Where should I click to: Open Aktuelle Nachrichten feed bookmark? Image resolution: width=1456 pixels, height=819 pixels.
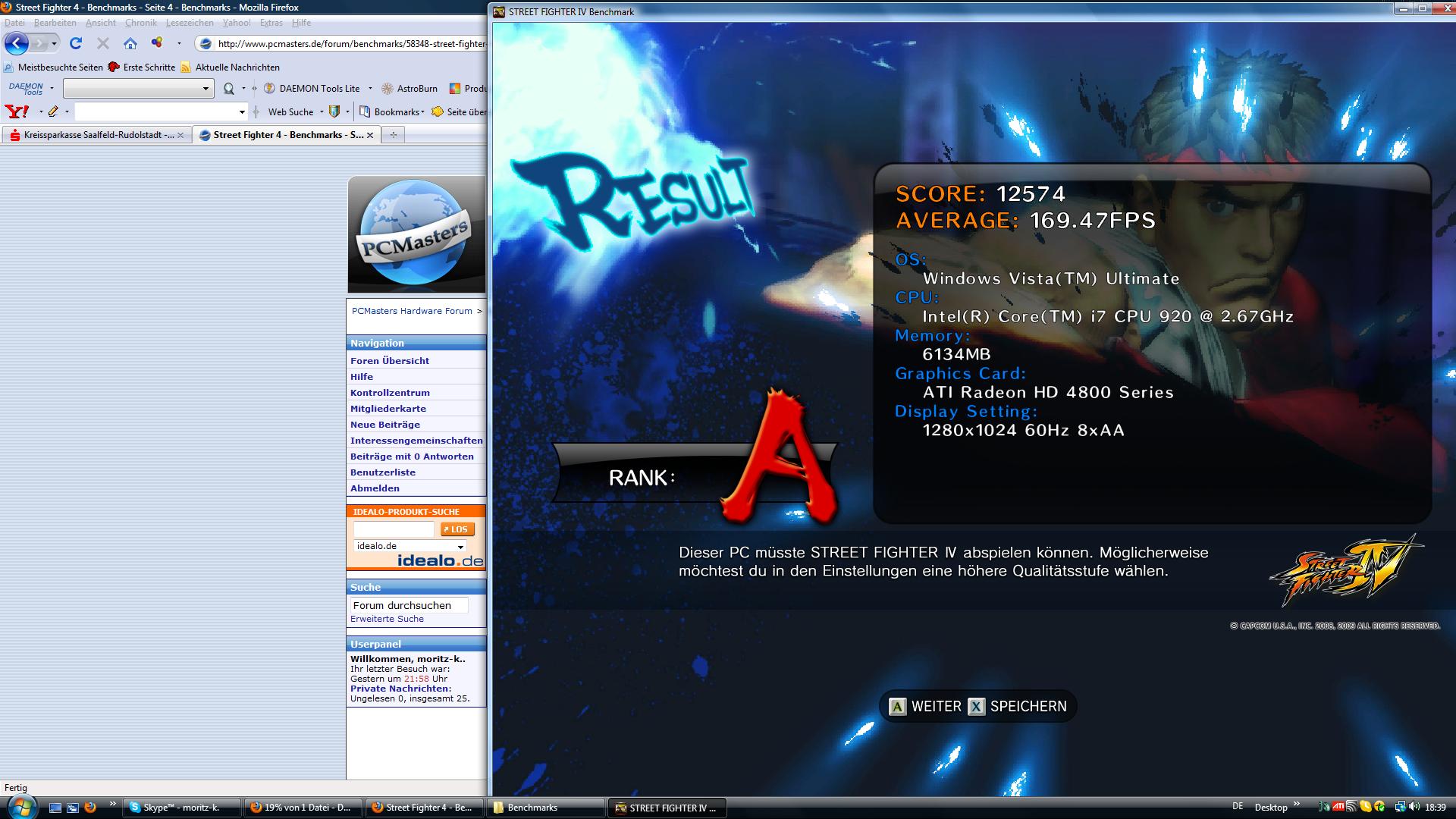(x=230, y=67)
